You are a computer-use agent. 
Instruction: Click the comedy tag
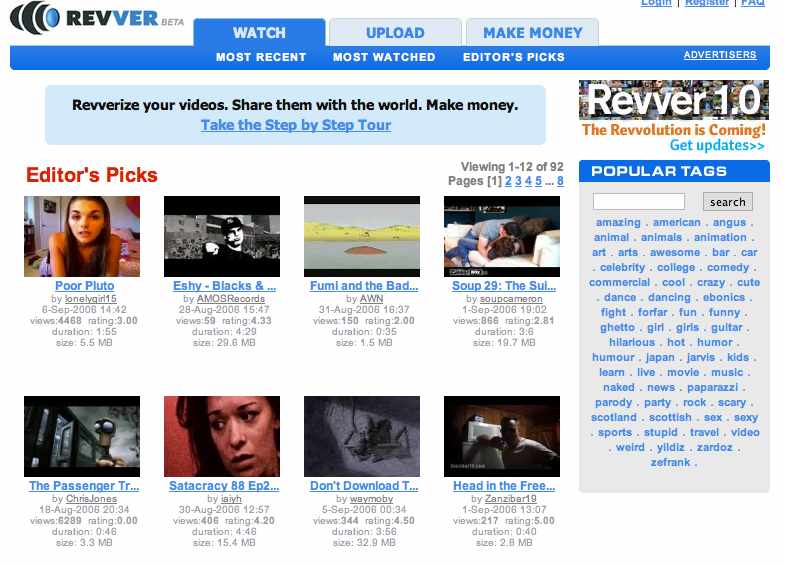(x=728, y=267)
